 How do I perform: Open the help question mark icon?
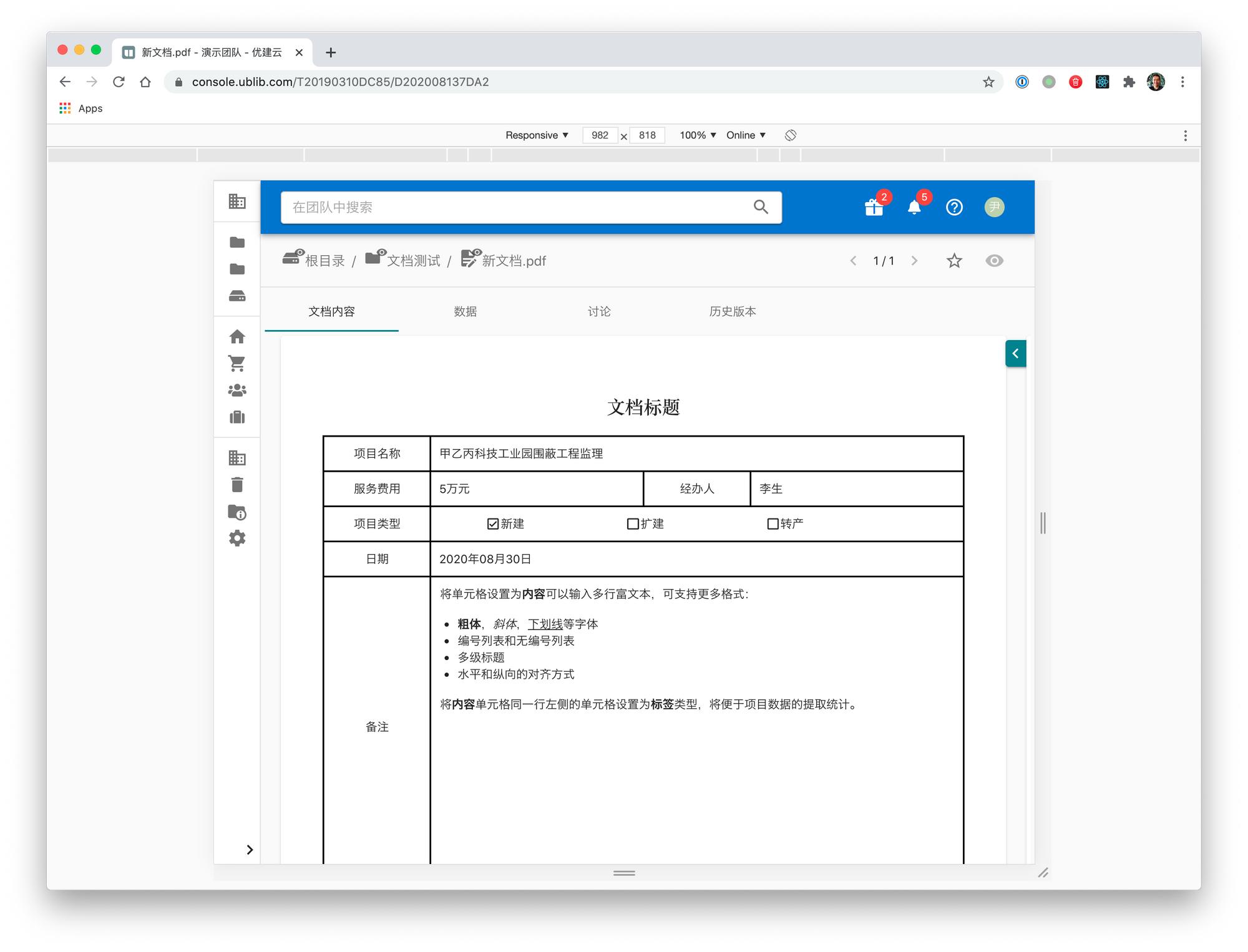coord(954,207)
